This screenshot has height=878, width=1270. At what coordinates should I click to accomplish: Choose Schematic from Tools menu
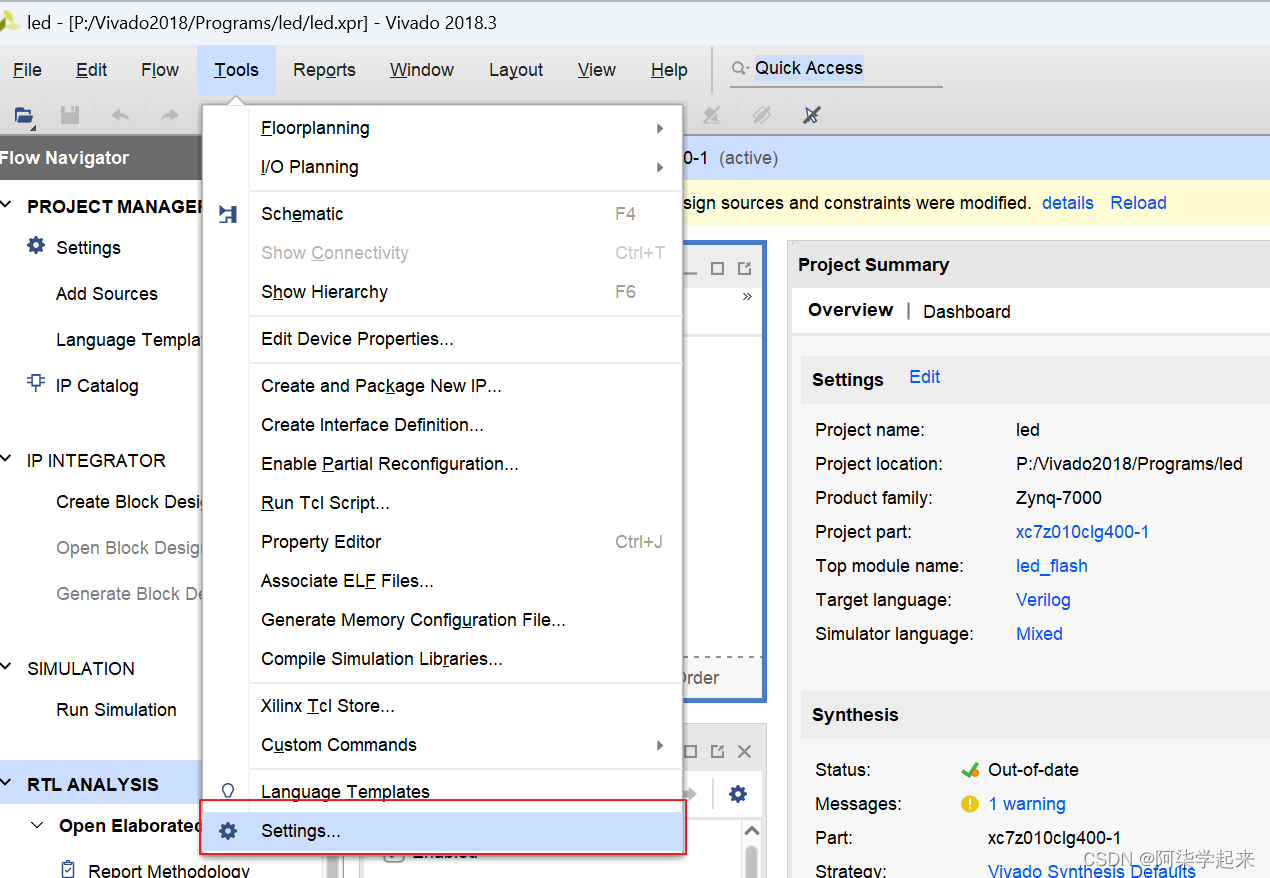[x=443, y=214]
